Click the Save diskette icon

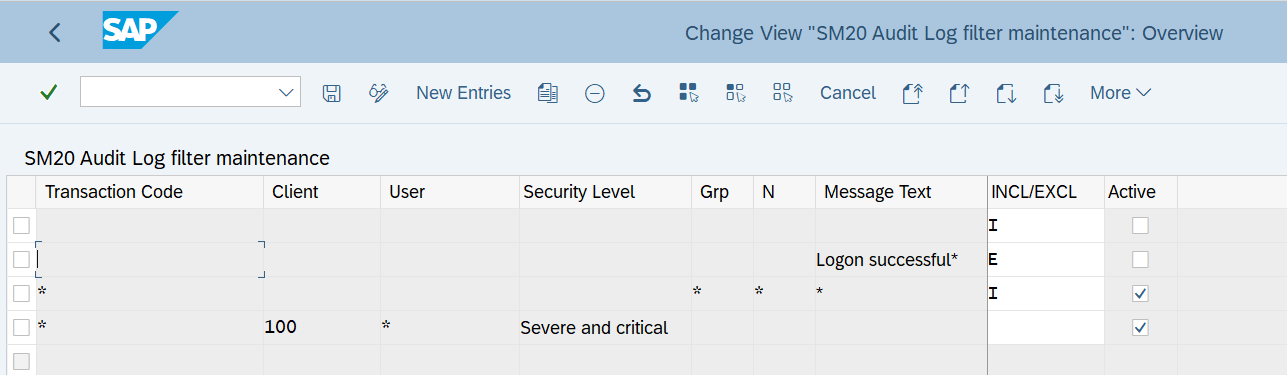coord(332,93)
